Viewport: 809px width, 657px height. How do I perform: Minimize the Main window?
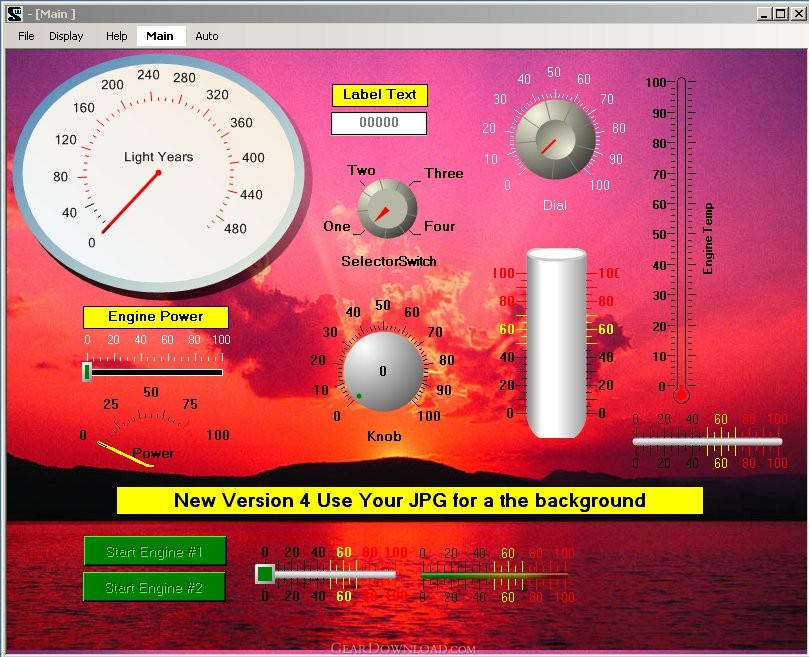(765, 14)
